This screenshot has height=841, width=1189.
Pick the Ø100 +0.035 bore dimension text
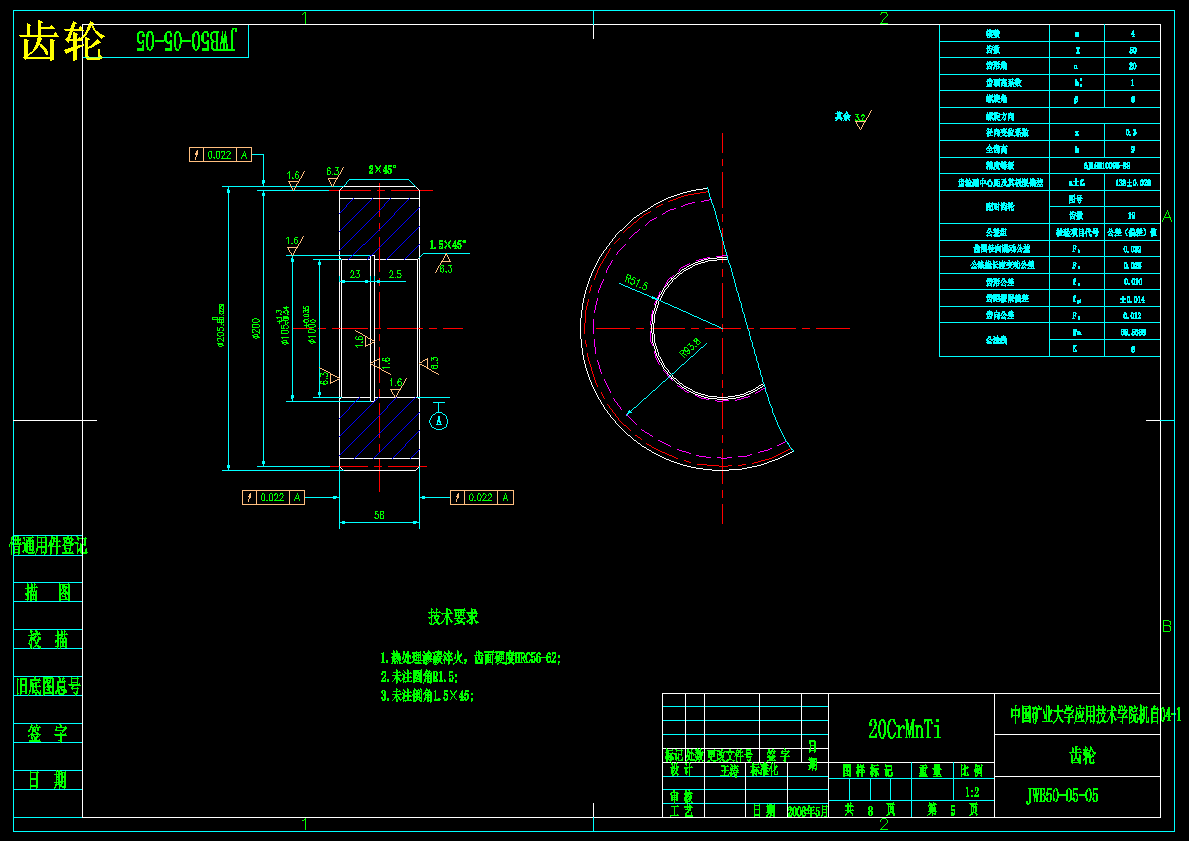pos(309,325)
